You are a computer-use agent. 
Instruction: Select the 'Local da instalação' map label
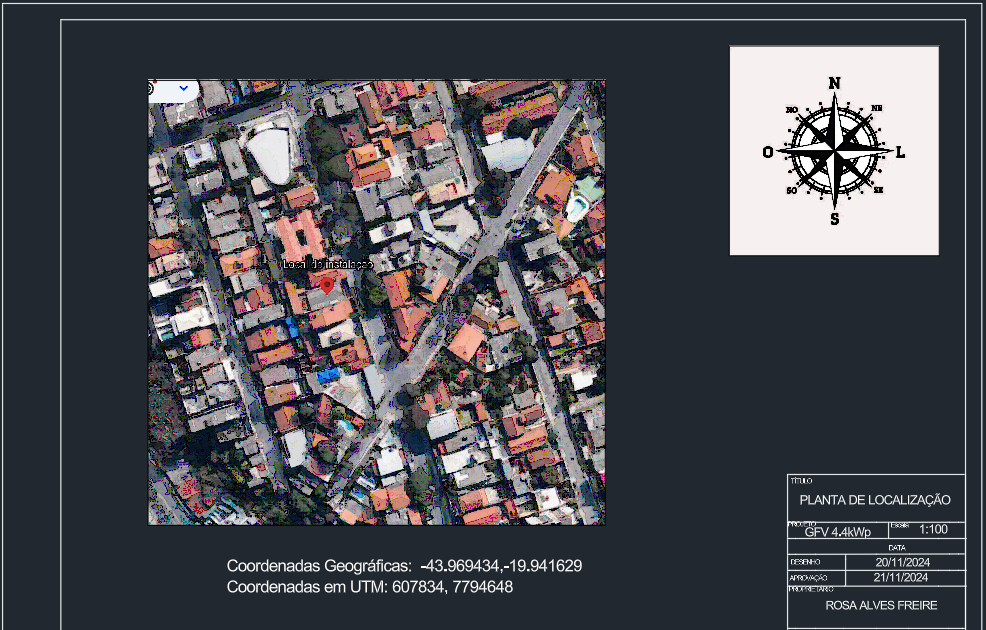click(328, 264)
